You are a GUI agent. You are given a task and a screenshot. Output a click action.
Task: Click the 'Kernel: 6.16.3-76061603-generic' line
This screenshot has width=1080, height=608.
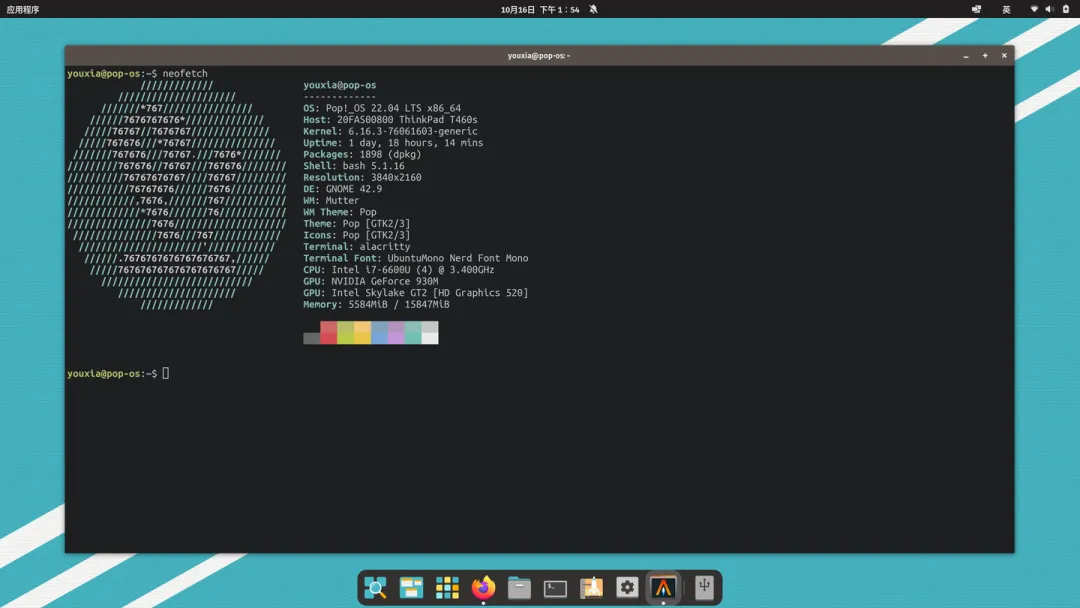tap(391, 132)
